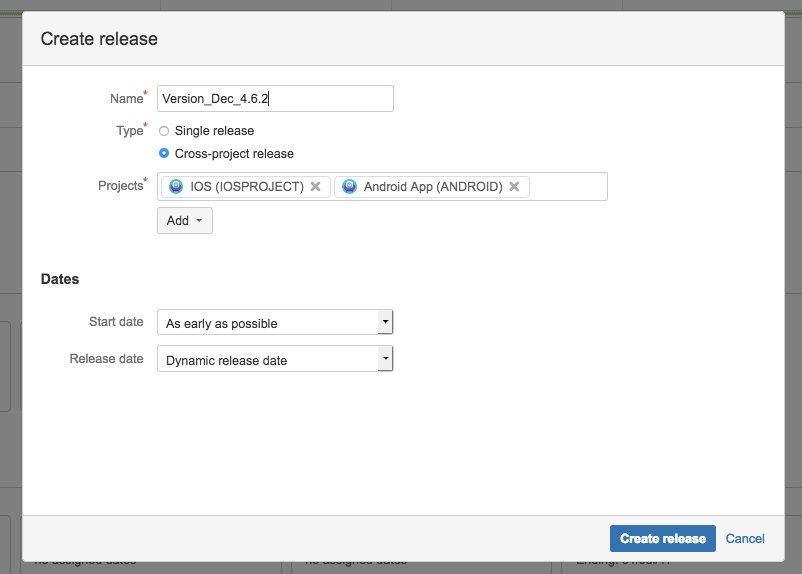Select the Single release radio option
Viewport: 802px width, 574px height.
164,131
